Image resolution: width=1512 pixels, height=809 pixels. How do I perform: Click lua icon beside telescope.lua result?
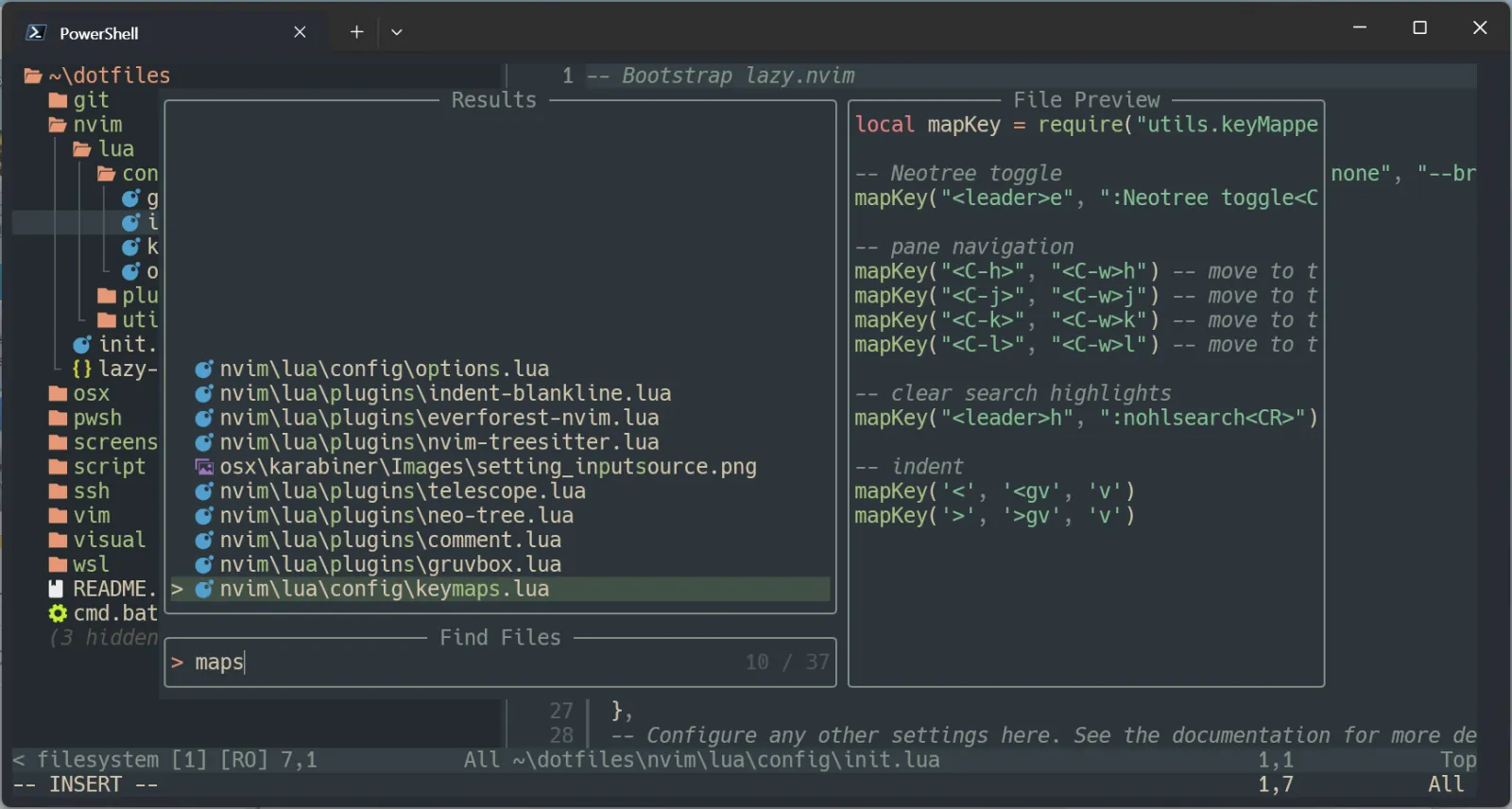click(x=203, y=491)
